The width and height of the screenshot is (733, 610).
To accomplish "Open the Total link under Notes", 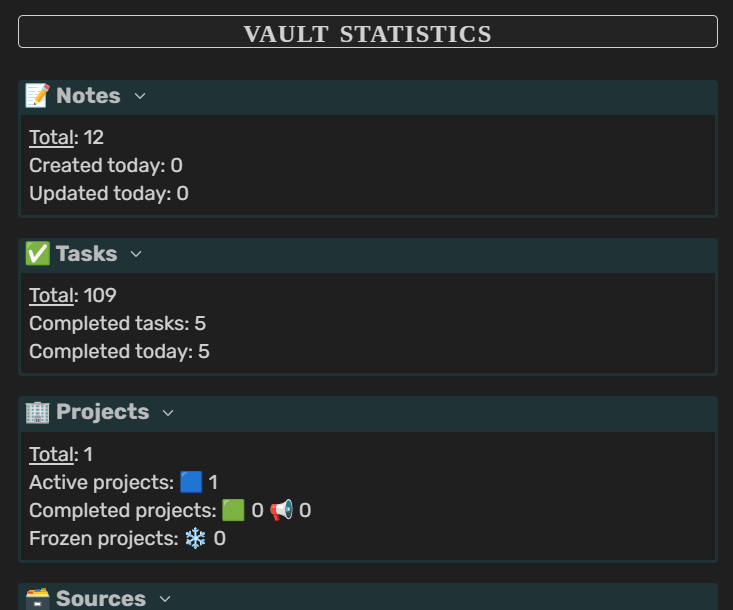I will (x=51, y=138).
